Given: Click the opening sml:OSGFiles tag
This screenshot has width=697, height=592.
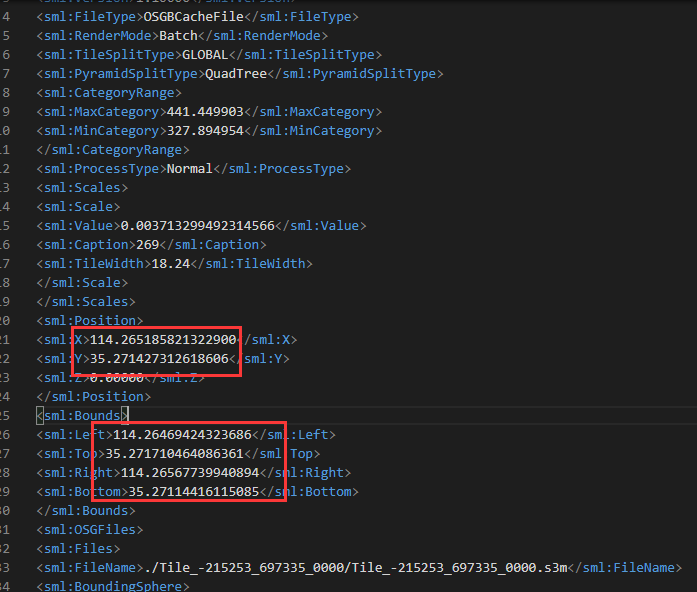Looking at the screenshot, I should [89, 530].
